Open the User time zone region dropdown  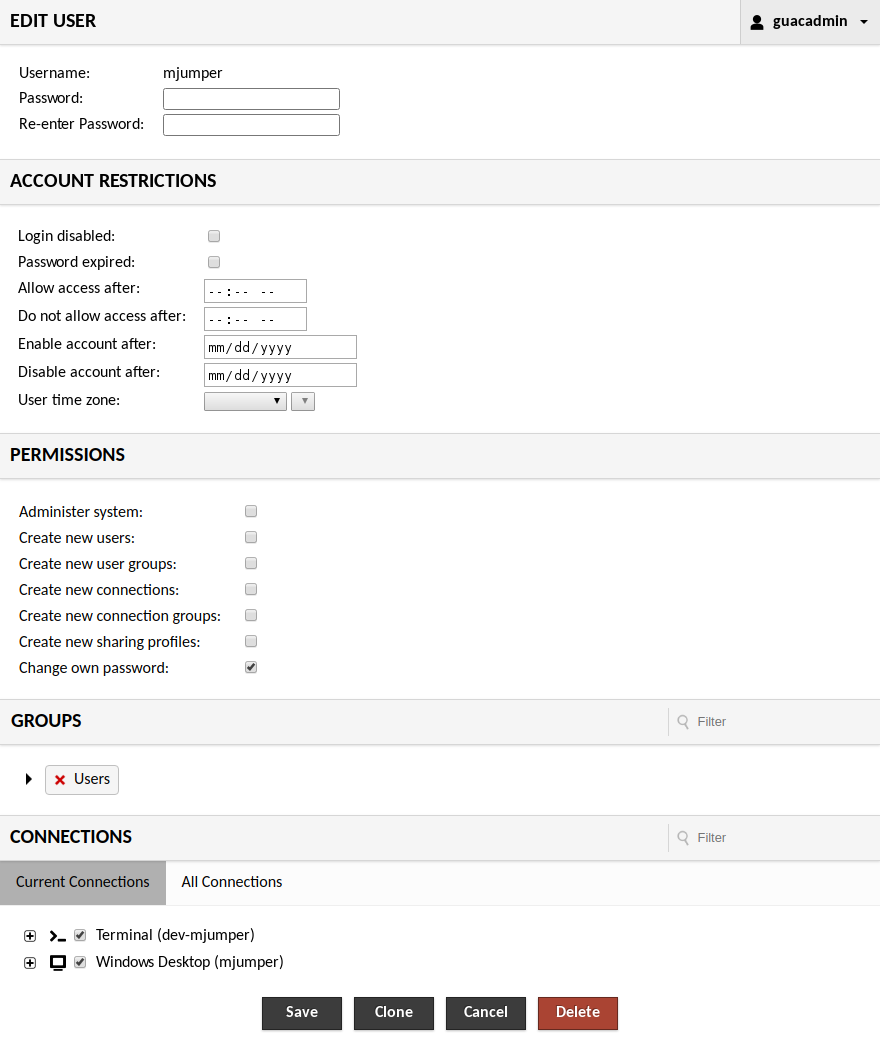[245, 401]
